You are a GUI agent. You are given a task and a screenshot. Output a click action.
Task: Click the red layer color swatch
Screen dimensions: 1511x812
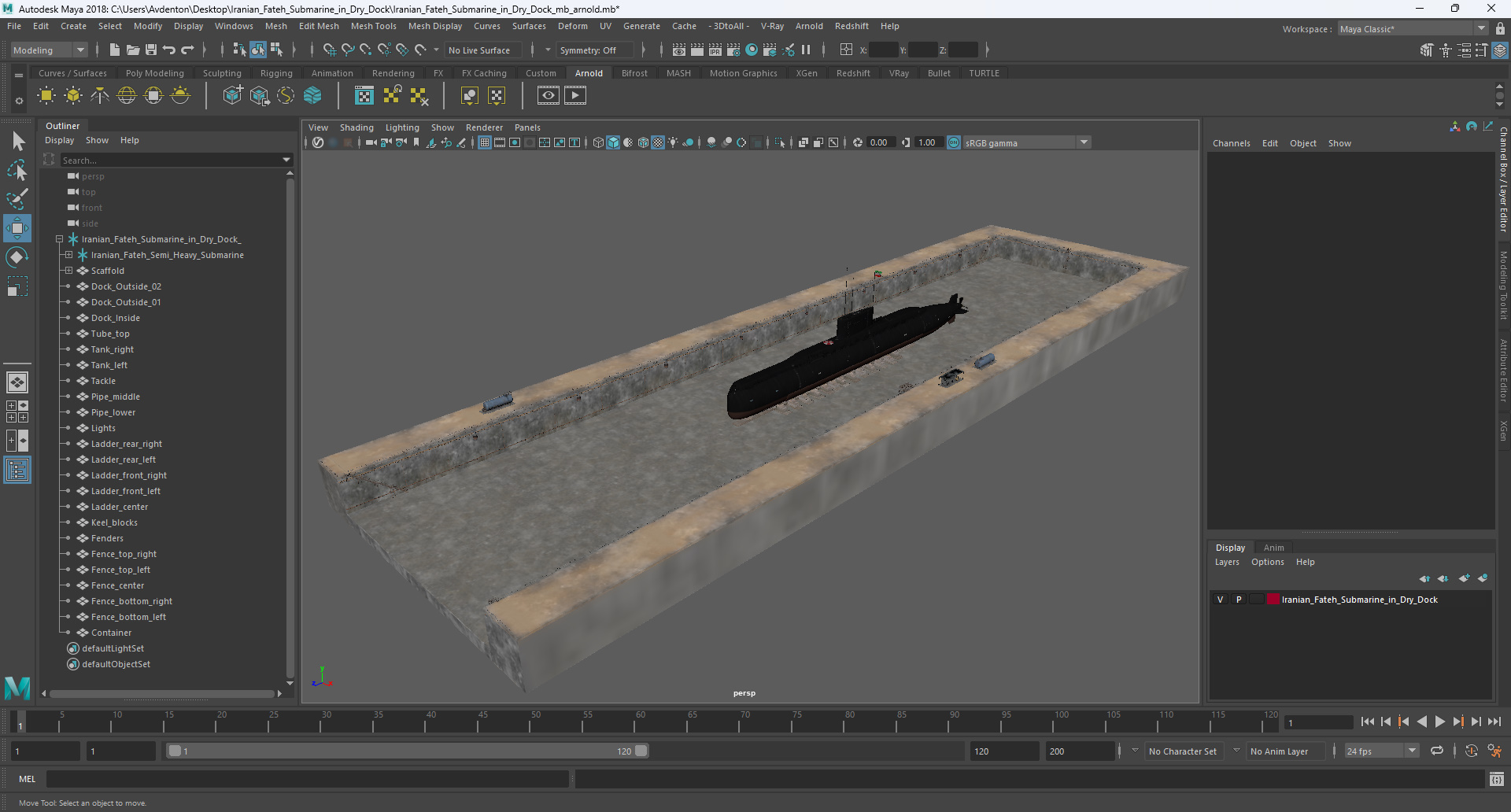pyautogui.click(x=1273, y=600)
